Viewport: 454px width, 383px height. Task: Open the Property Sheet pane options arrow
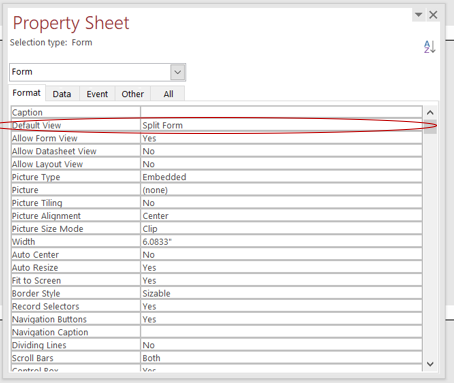click(x=418, y=15)
